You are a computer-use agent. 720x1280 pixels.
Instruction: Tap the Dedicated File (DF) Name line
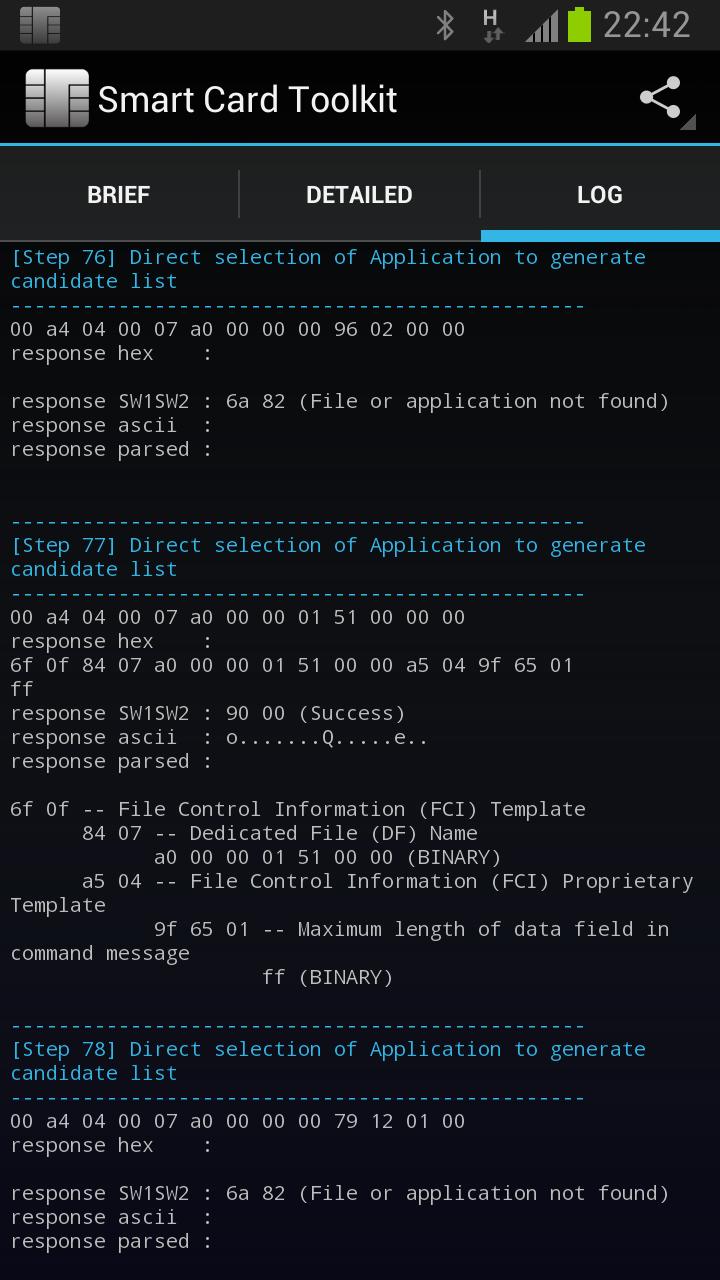click(x=280, y=833)
